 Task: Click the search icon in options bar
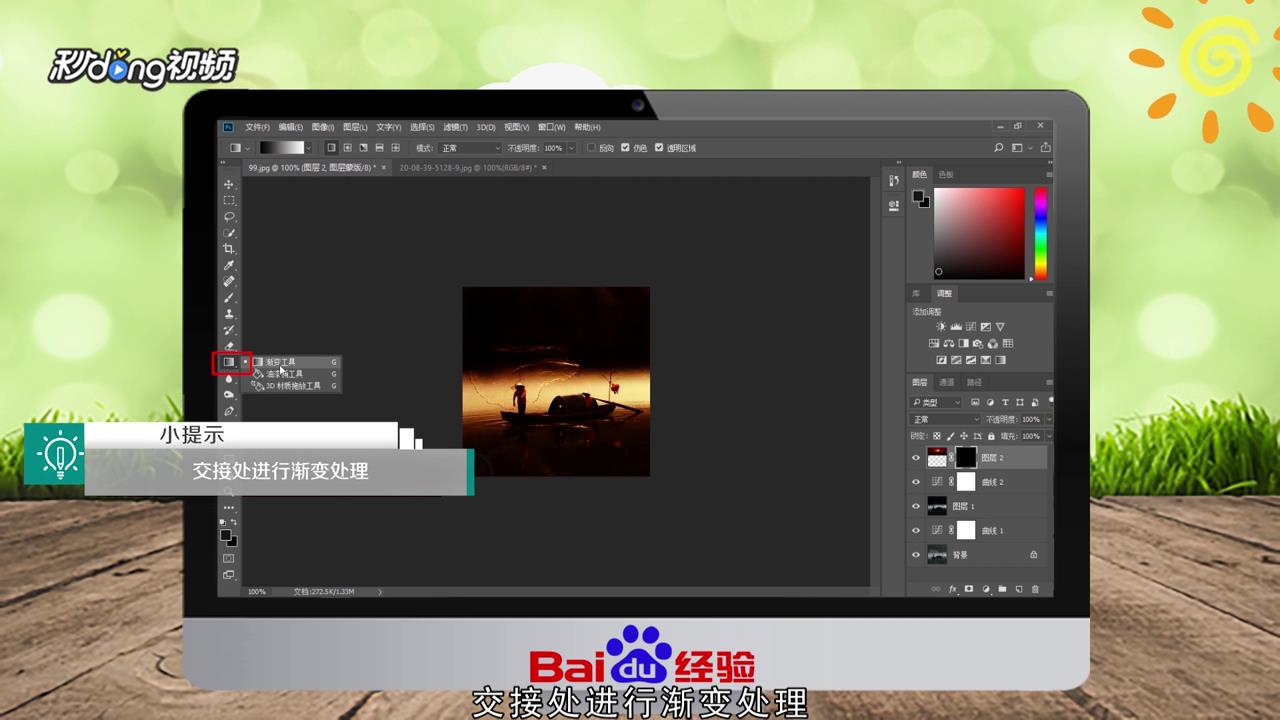click(x=998, y=148)
